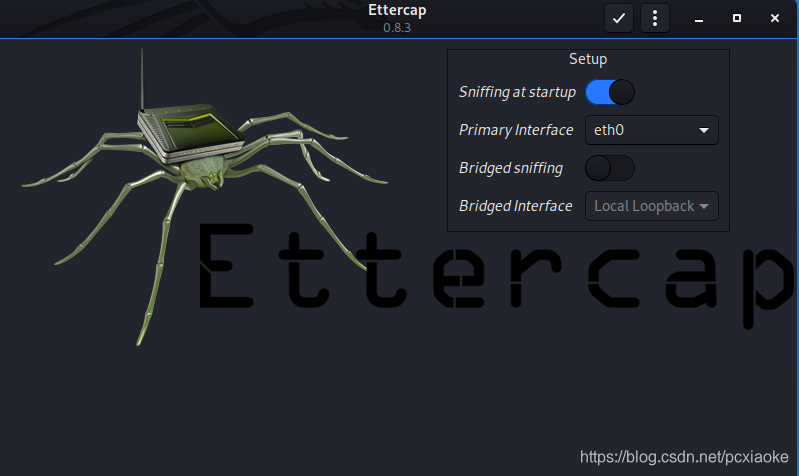Toggle Sniffing at startup switch
This screenshot has width=799, height=476.
pyautogui.click(x=610, y=92)
